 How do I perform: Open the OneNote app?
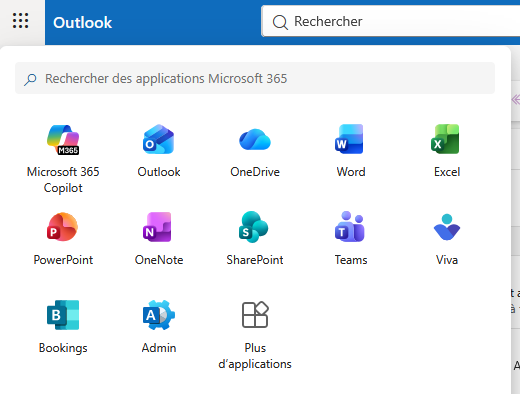click(x=159, y=238)
